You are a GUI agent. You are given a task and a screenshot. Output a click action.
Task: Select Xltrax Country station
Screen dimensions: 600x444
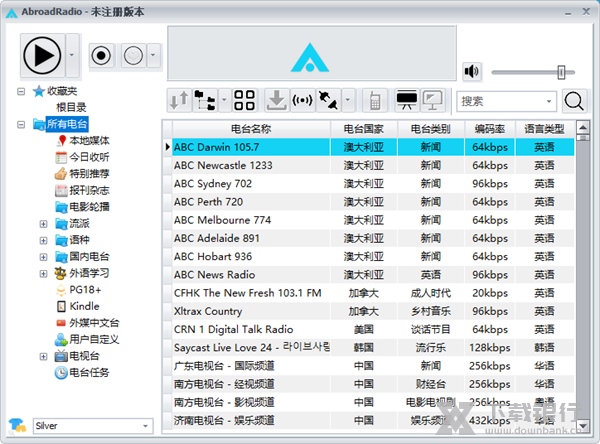(x=373, y=311)
